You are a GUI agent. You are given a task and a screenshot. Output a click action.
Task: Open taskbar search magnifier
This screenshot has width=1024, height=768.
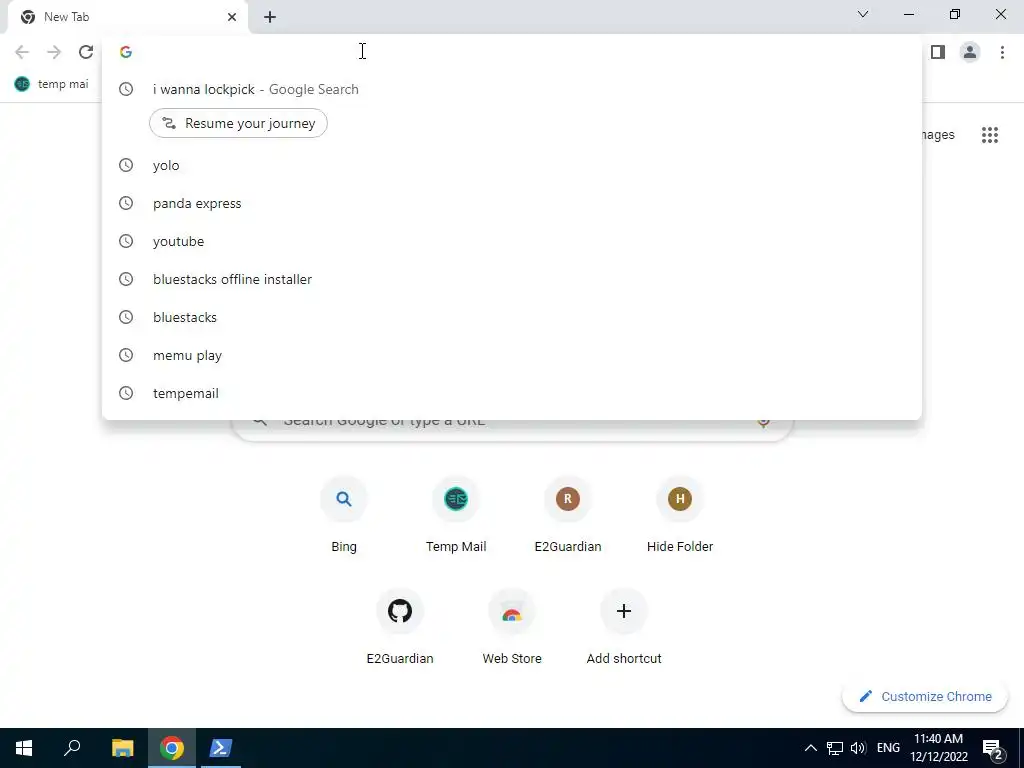pos(72,748)
